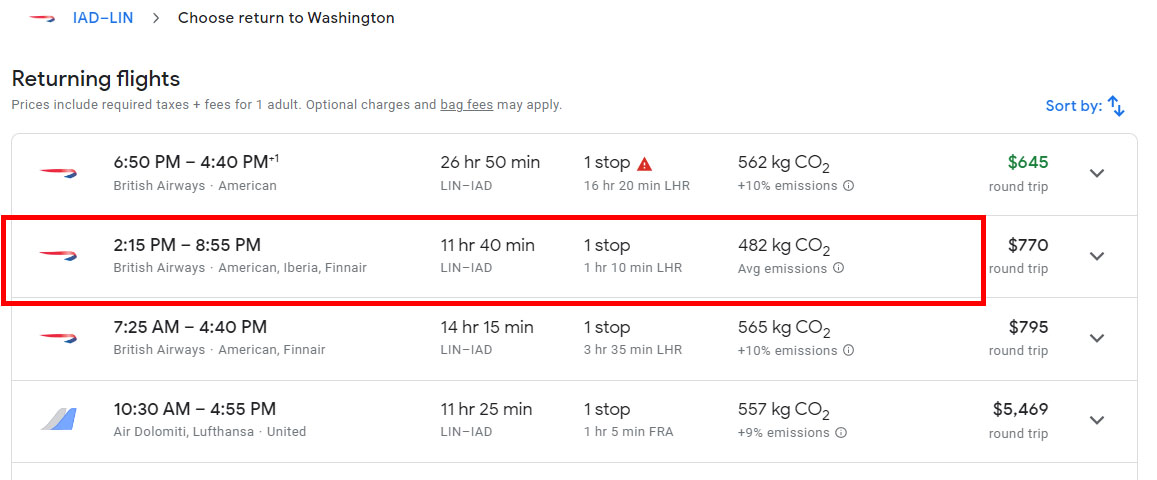
Task: Click British Airways logo on 7:25 AM flight
Action: pyautogui.click(x=59, y=337)
